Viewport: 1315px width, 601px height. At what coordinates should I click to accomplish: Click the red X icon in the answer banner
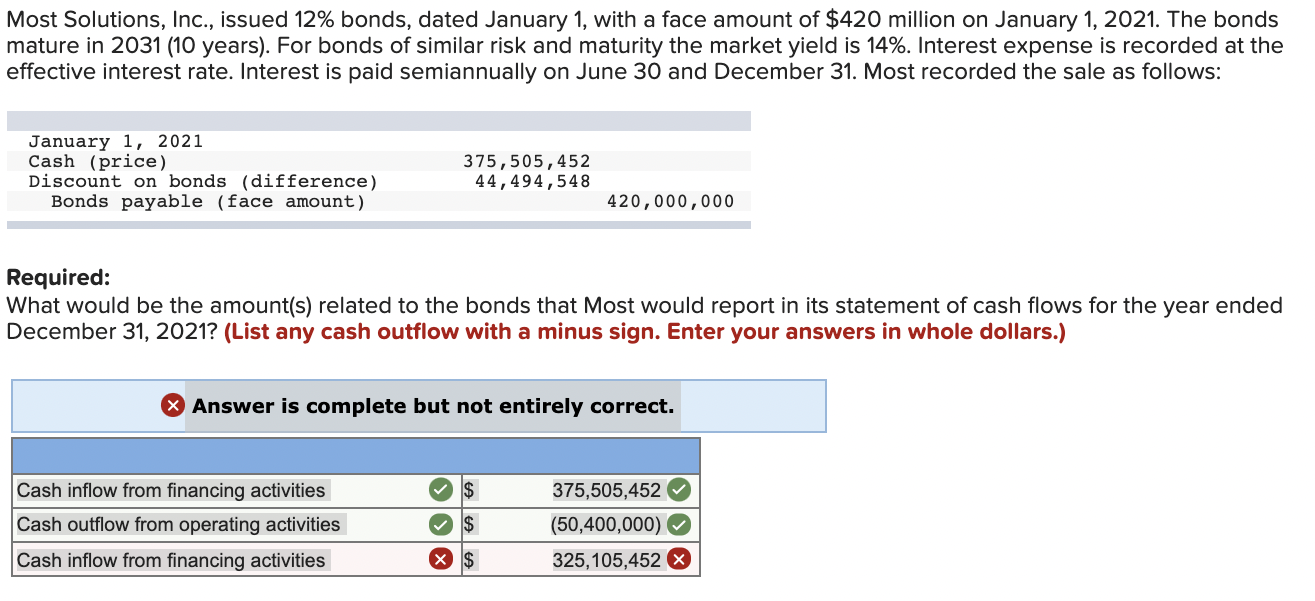tap(170, 406)
